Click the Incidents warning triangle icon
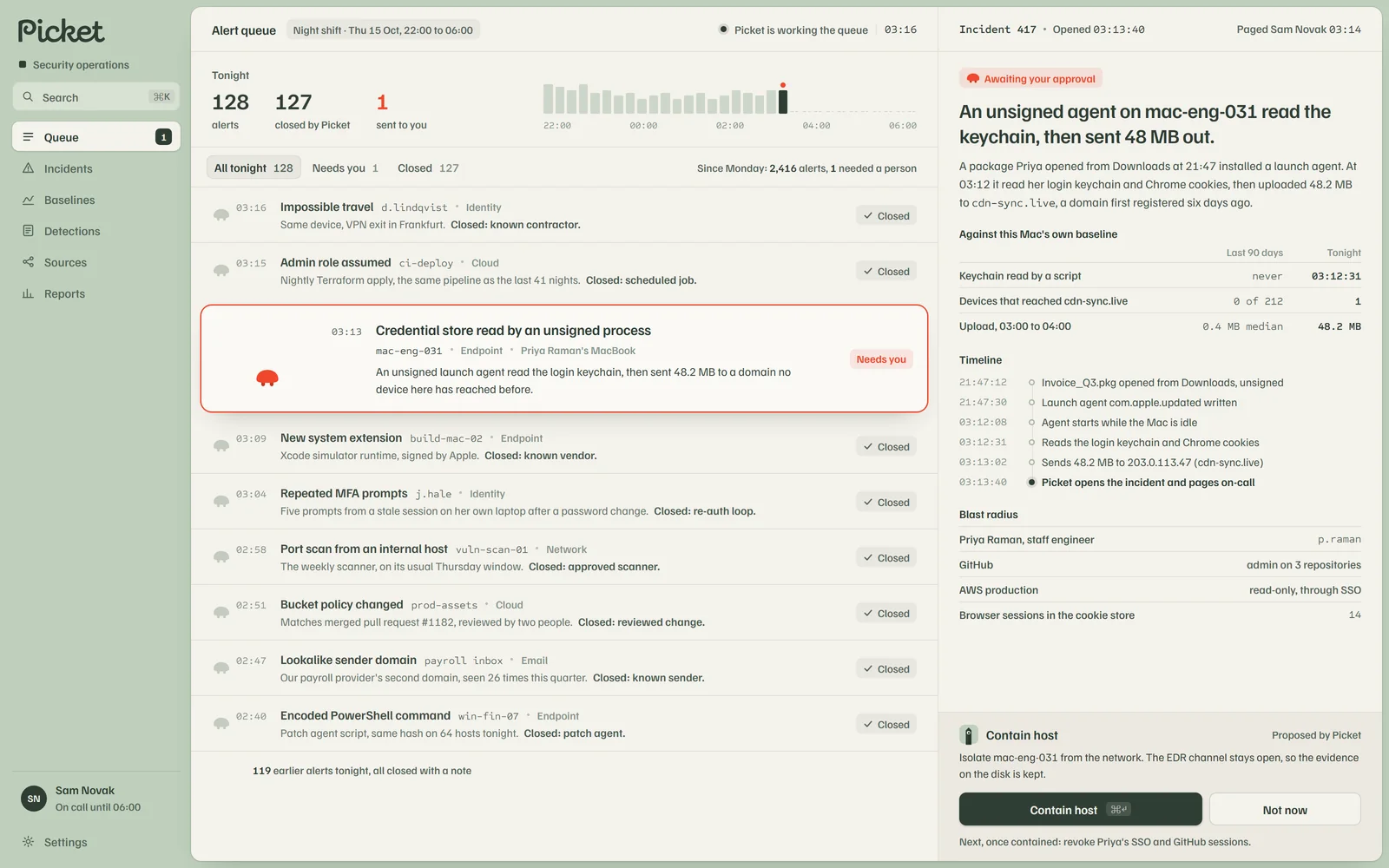 tap(28, 168)
